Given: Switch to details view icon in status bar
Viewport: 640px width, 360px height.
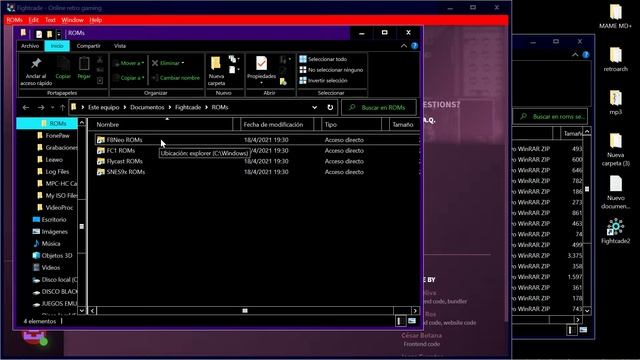Looking at the screenshot, I should [401, 321].
